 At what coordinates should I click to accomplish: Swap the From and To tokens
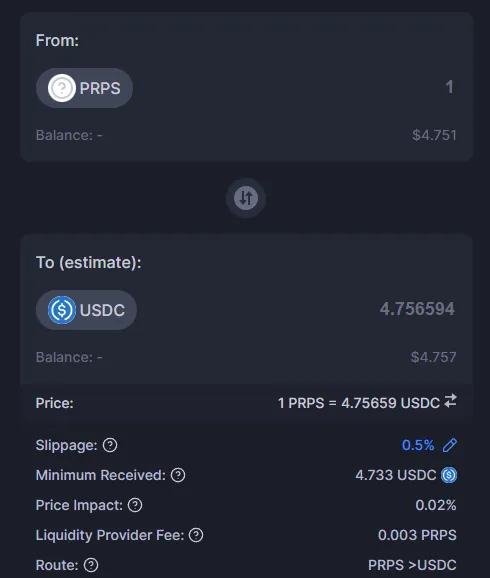(x=246, y=198)
